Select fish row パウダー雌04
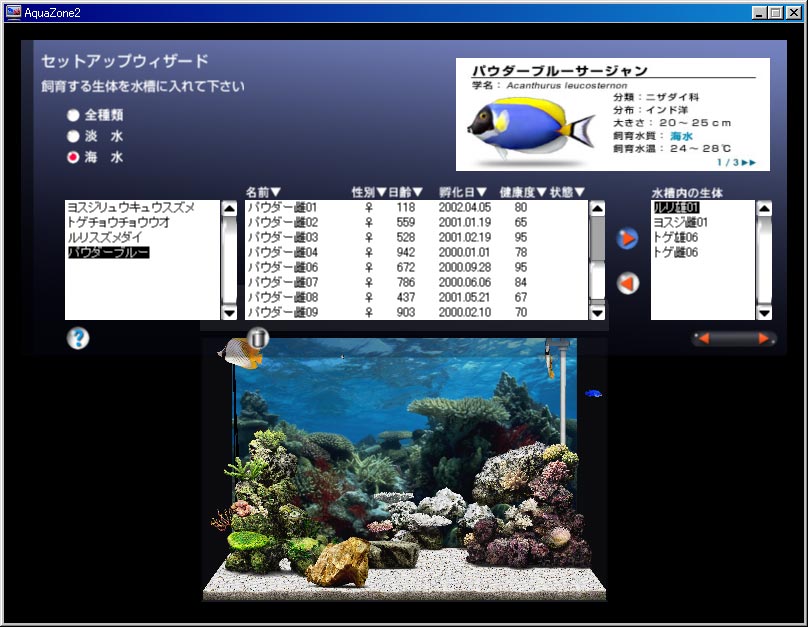The height and width of the screenshot is (627, 808). click(416, 252)
